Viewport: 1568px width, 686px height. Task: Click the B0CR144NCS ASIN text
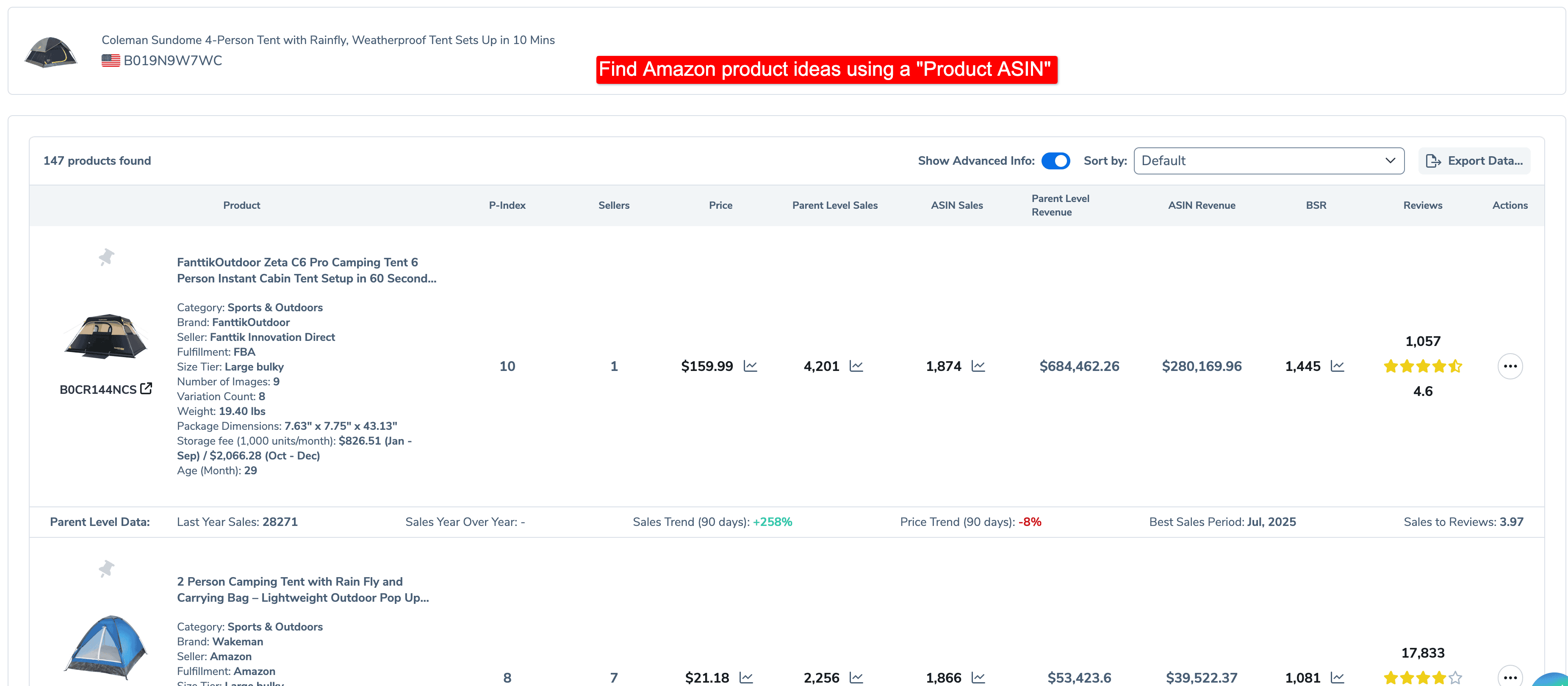coord(98,390)
